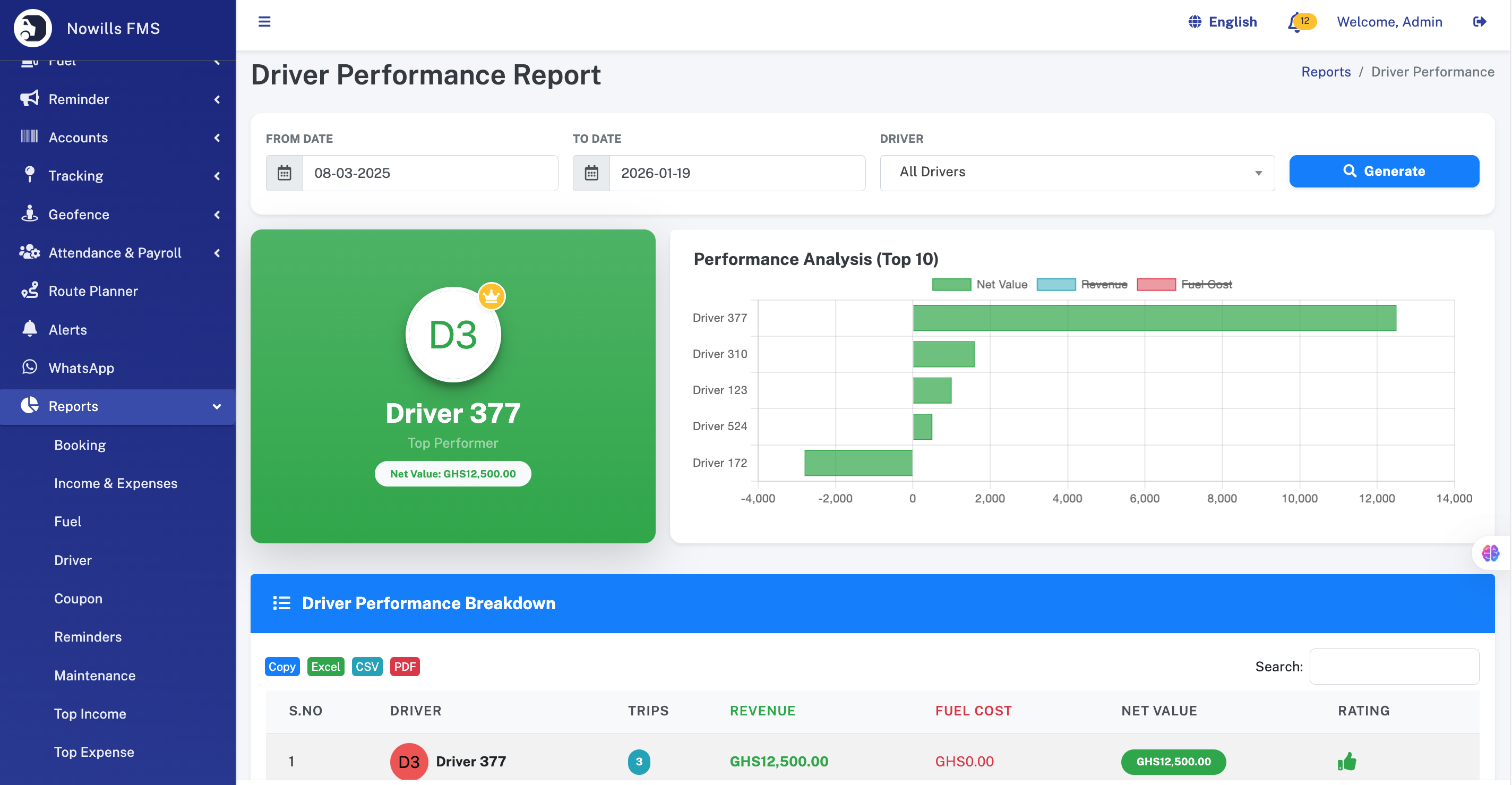Open the All Drivers dropdown
The width and height of the screenshot is (1512, 785).
pyautogui.click(x=1077, y=173)
